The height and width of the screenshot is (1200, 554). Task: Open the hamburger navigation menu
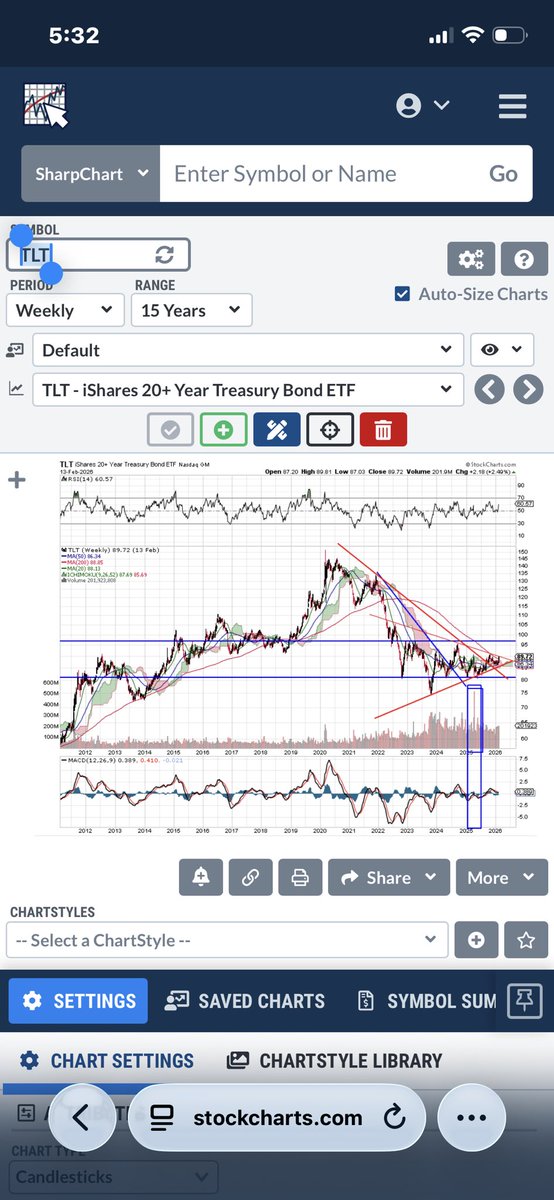[512, 106]
